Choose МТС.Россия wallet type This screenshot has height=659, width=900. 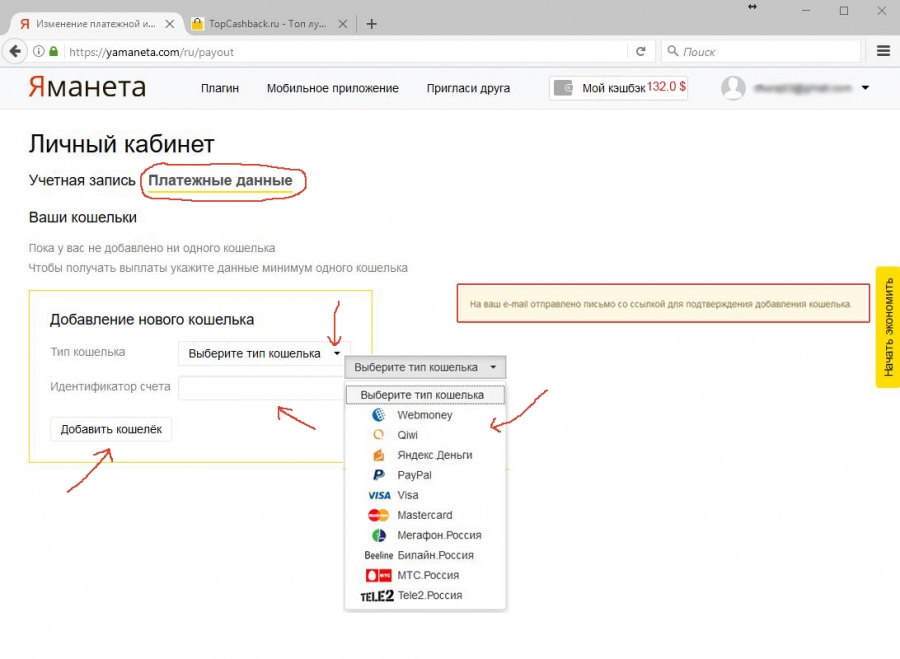click(425, 575)
